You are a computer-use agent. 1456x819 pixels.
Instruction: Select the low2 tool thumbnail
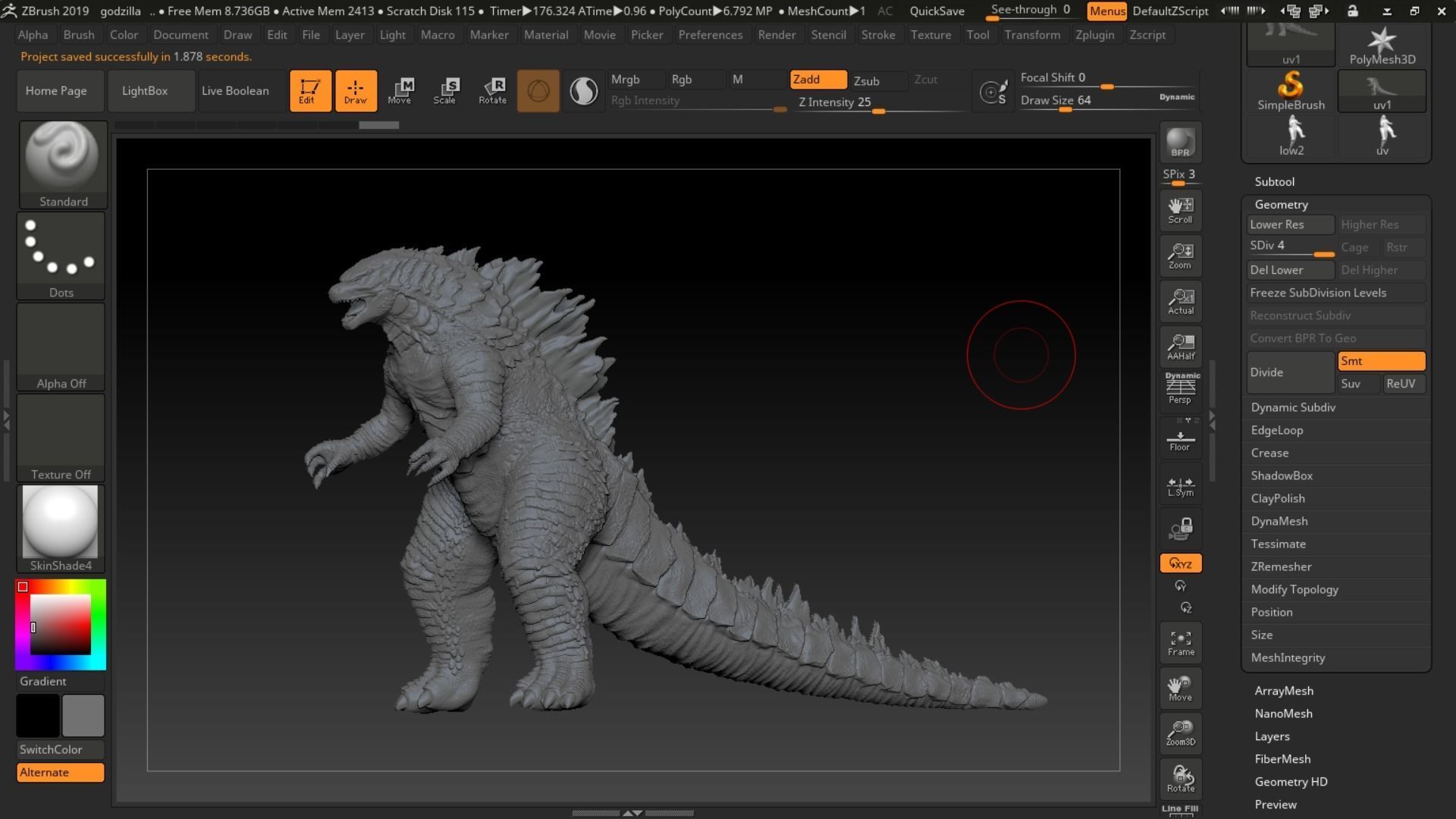click(1291, 136)
